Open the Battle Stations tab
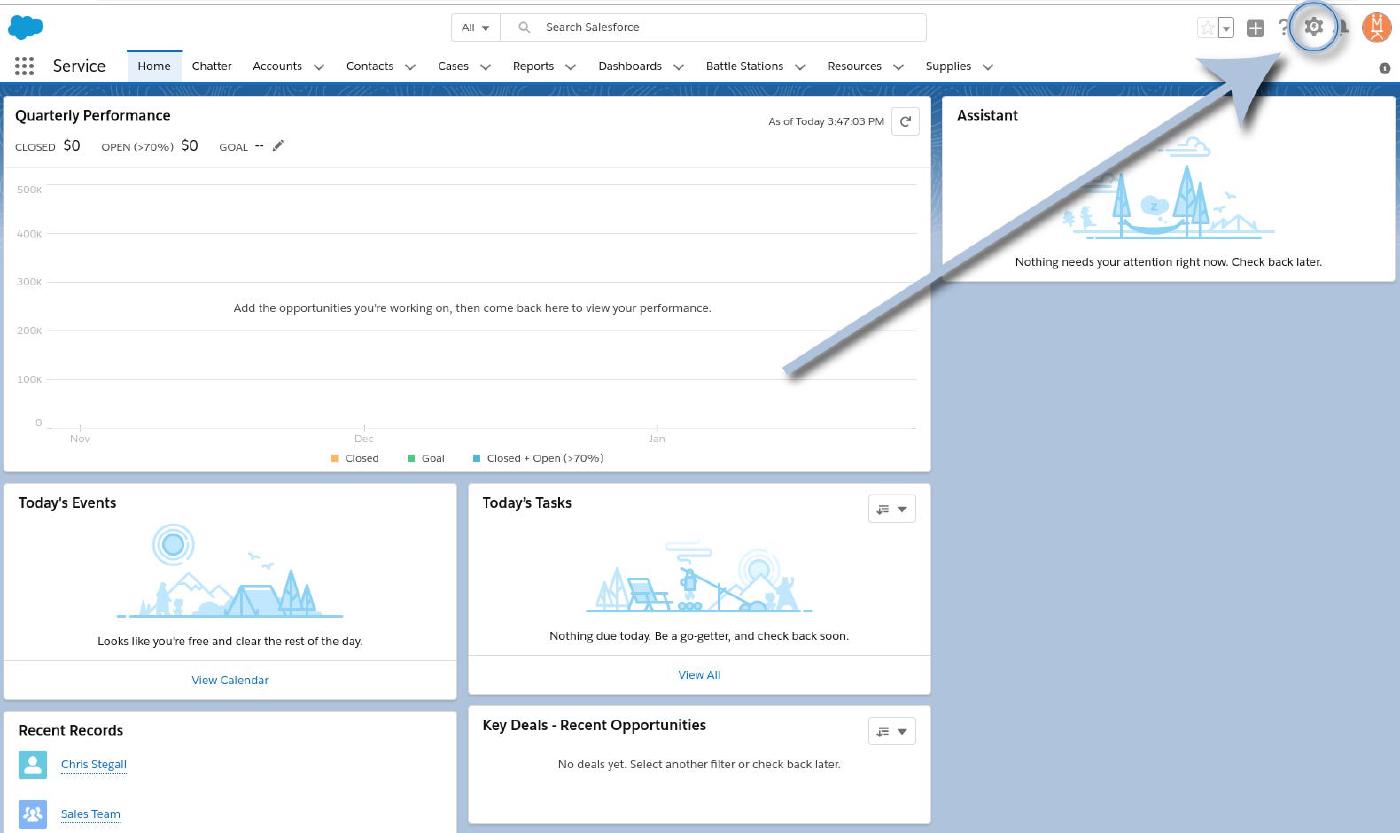 click(x=744, y=66)
